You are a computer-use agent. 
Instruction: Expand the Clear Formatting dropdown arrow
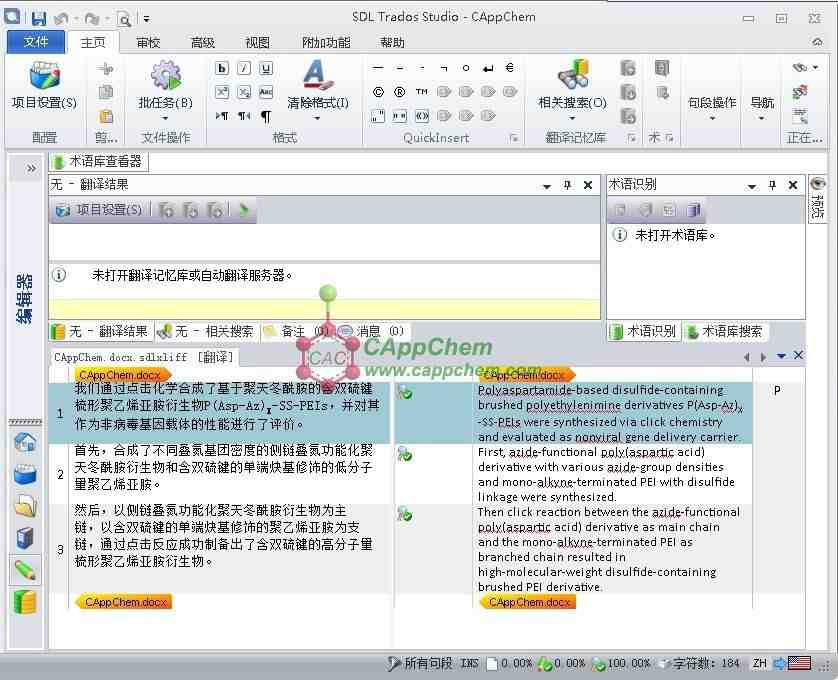click(317, 118)
